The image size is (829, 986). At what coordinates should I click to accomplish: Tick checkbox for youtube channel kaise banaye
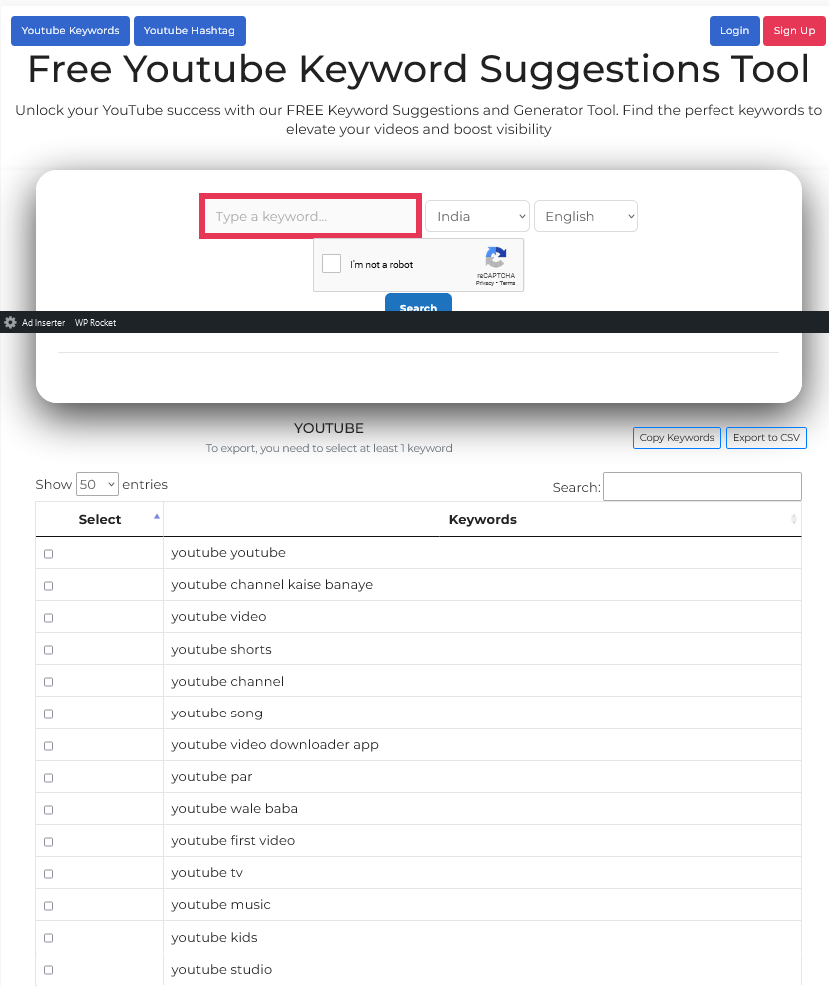coord(48,586)
